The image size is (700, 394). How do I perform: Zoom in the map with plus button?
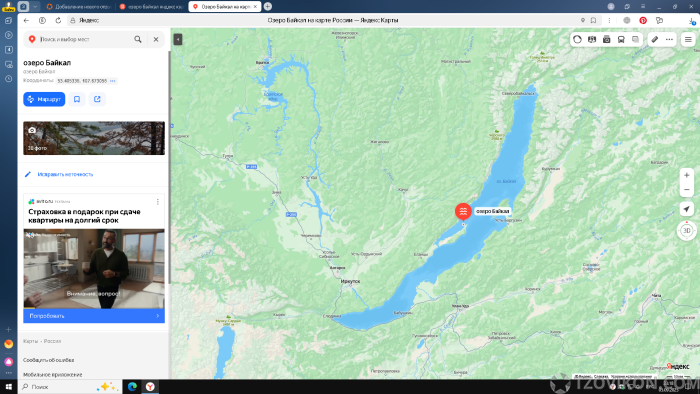tap(687, 175)
